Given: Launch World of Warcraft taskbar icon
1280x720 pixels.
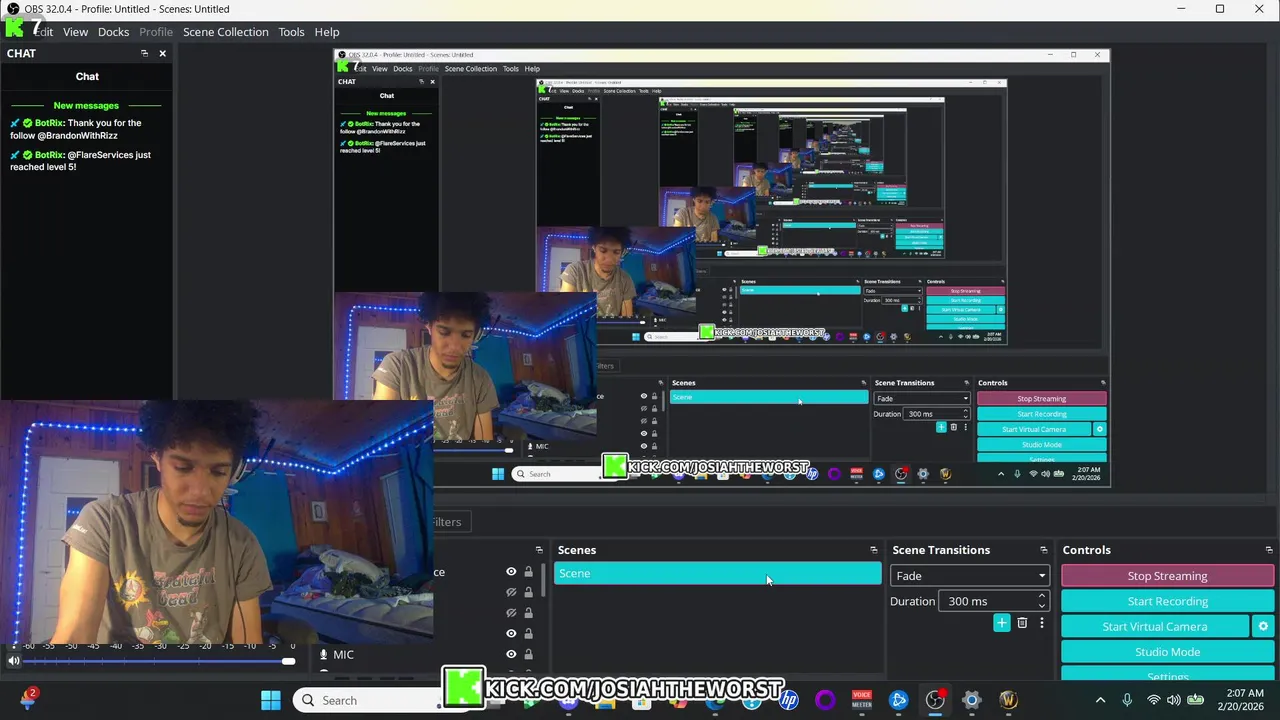Looking at the screenshot, I should (1008, 700).
